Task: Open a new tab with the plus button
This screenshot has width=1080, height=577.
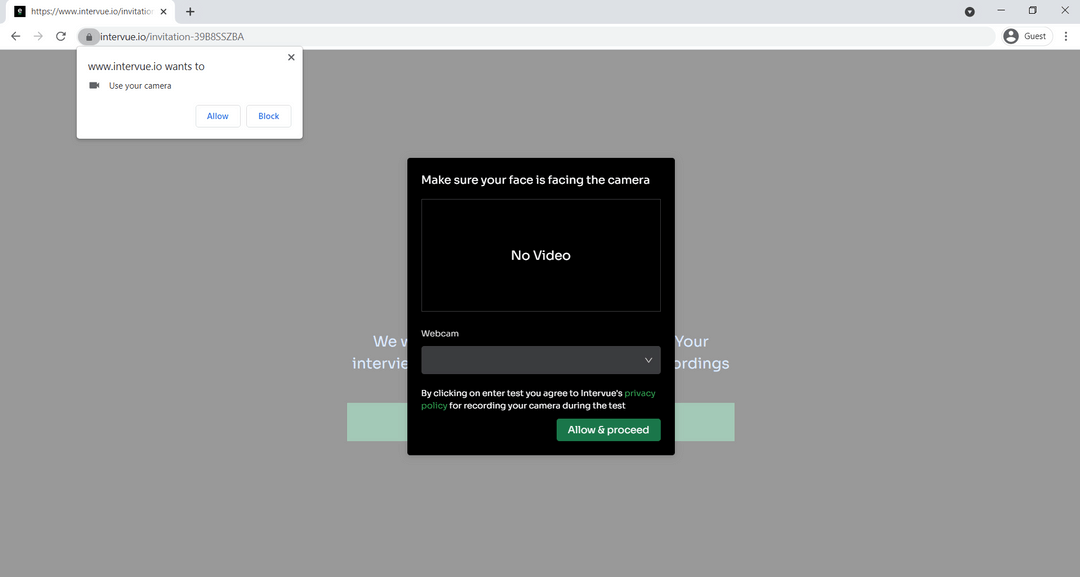Action: 190,11
